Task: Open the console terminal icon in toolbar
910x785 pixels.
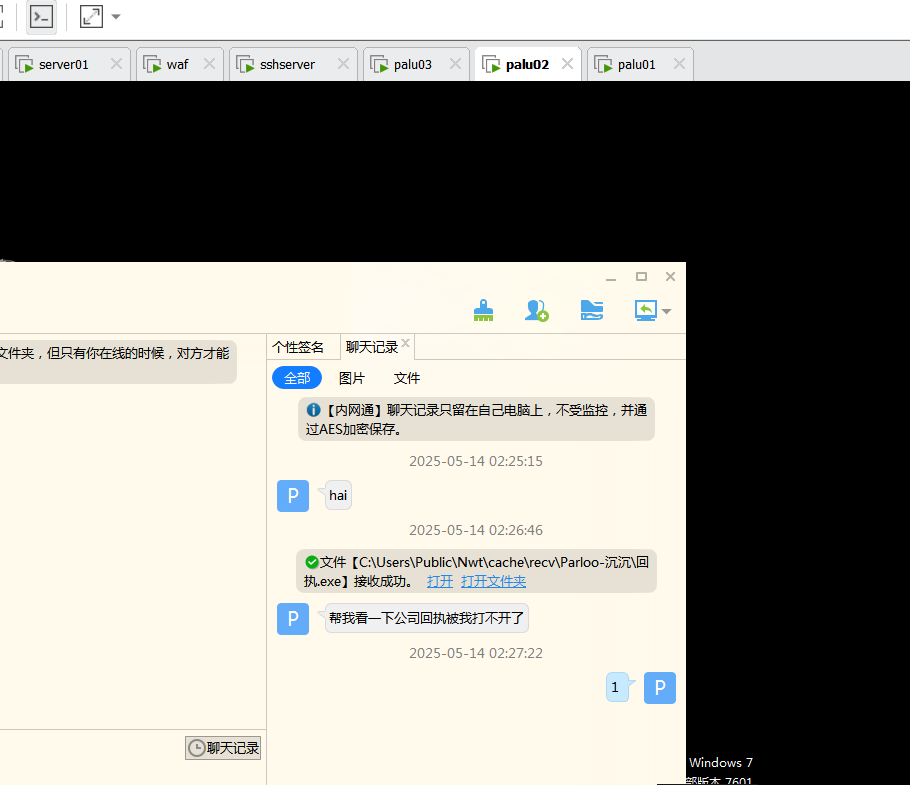Action: click(x=41, y=17)
